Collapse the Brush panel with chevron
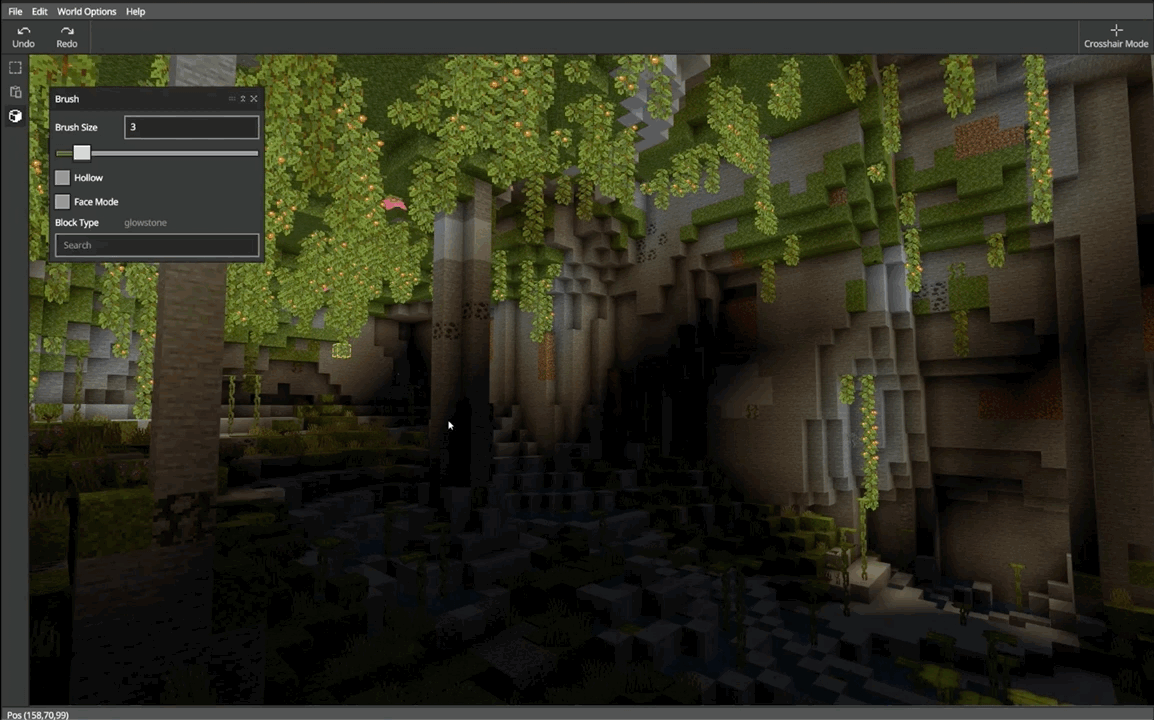The width and height of the screenshot is (1154, 720). (243, 99)
